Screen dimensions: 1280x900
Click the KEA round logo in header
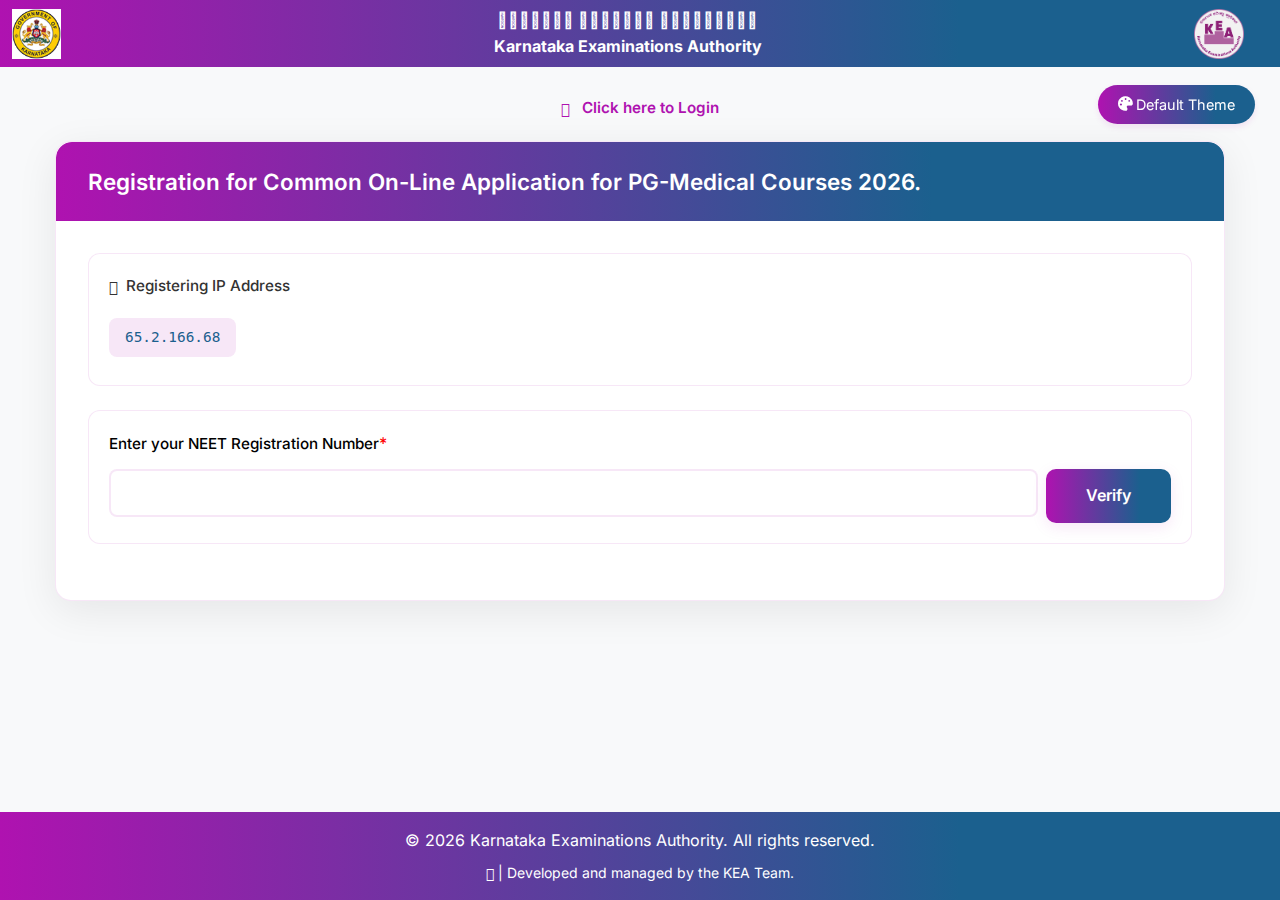(x=1218, y=34)
